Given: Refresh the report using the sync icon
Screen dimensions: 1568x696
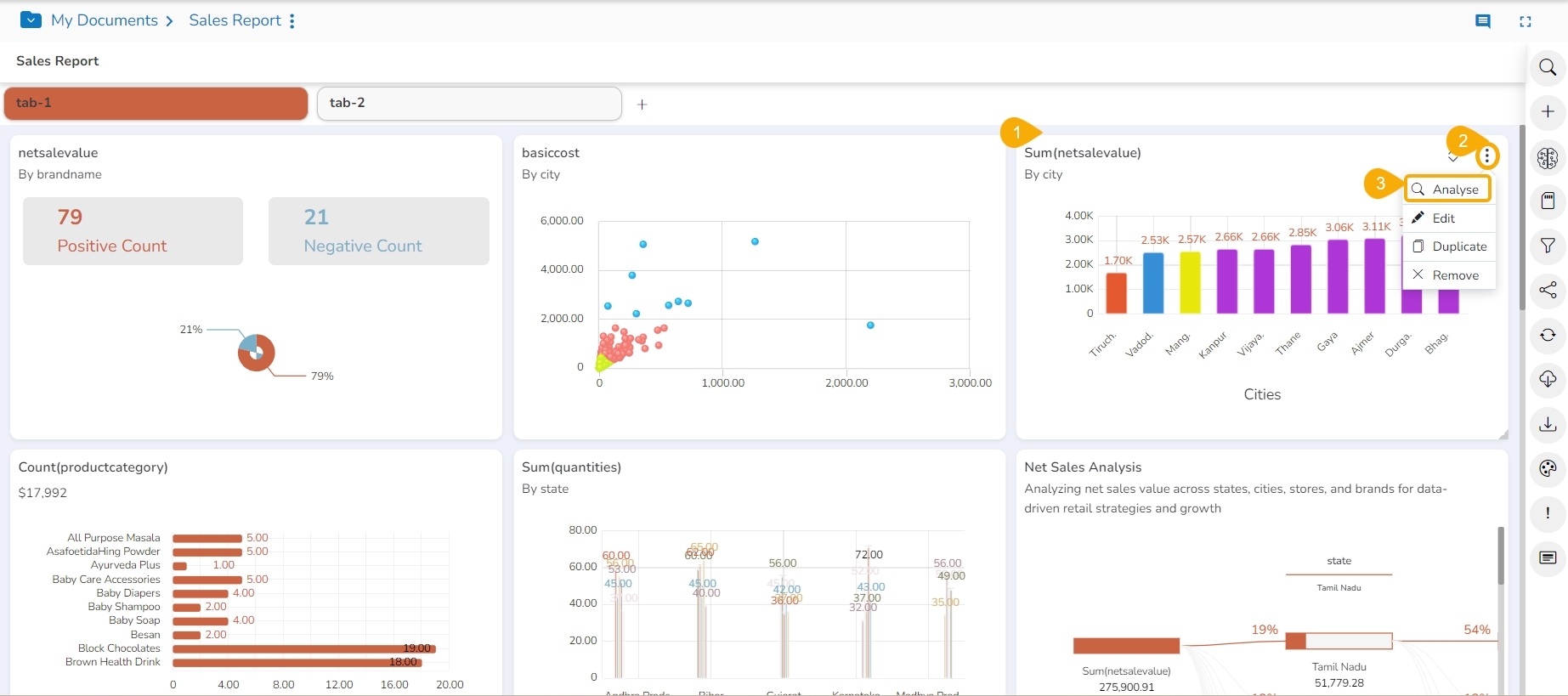Looking at the screenshot, I should click(1548, 335).
